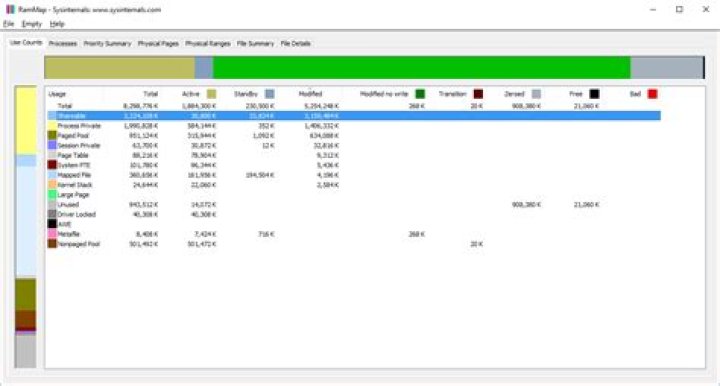
Task: Select the Paged Pool row label
Action: [x=73, y=136]
